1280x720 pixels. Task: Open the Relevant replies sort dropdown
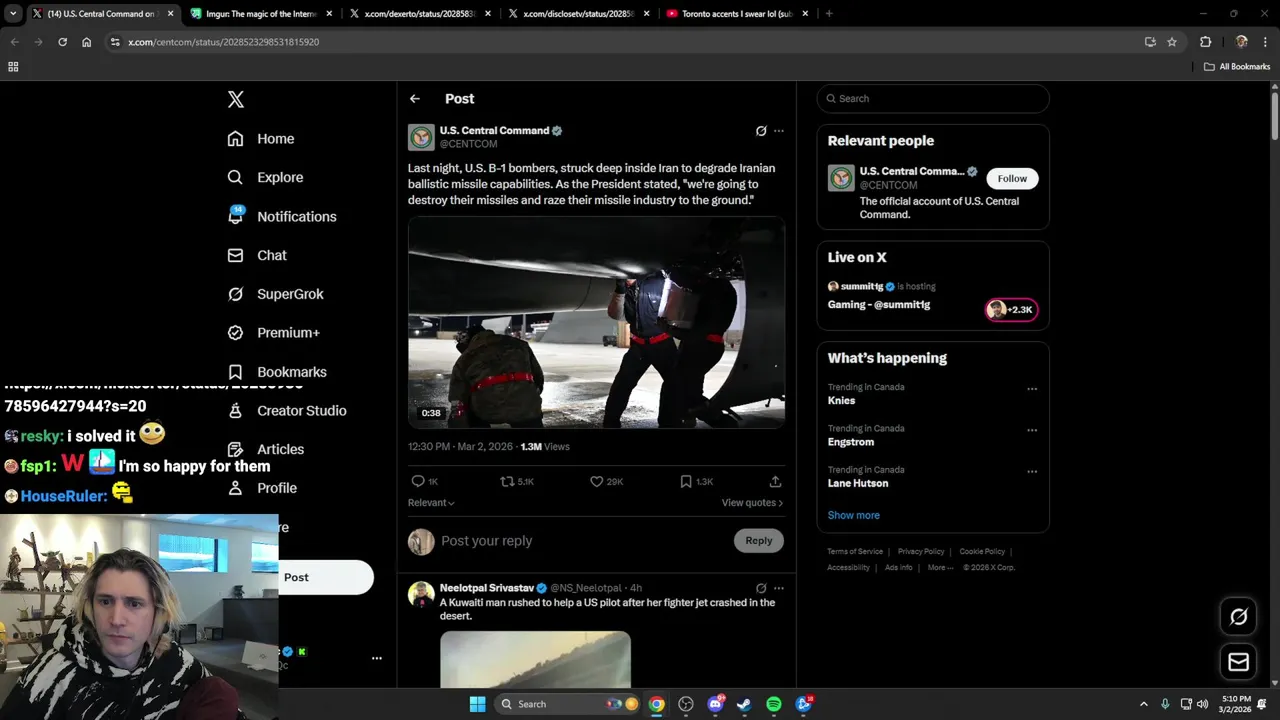(431, 503)
